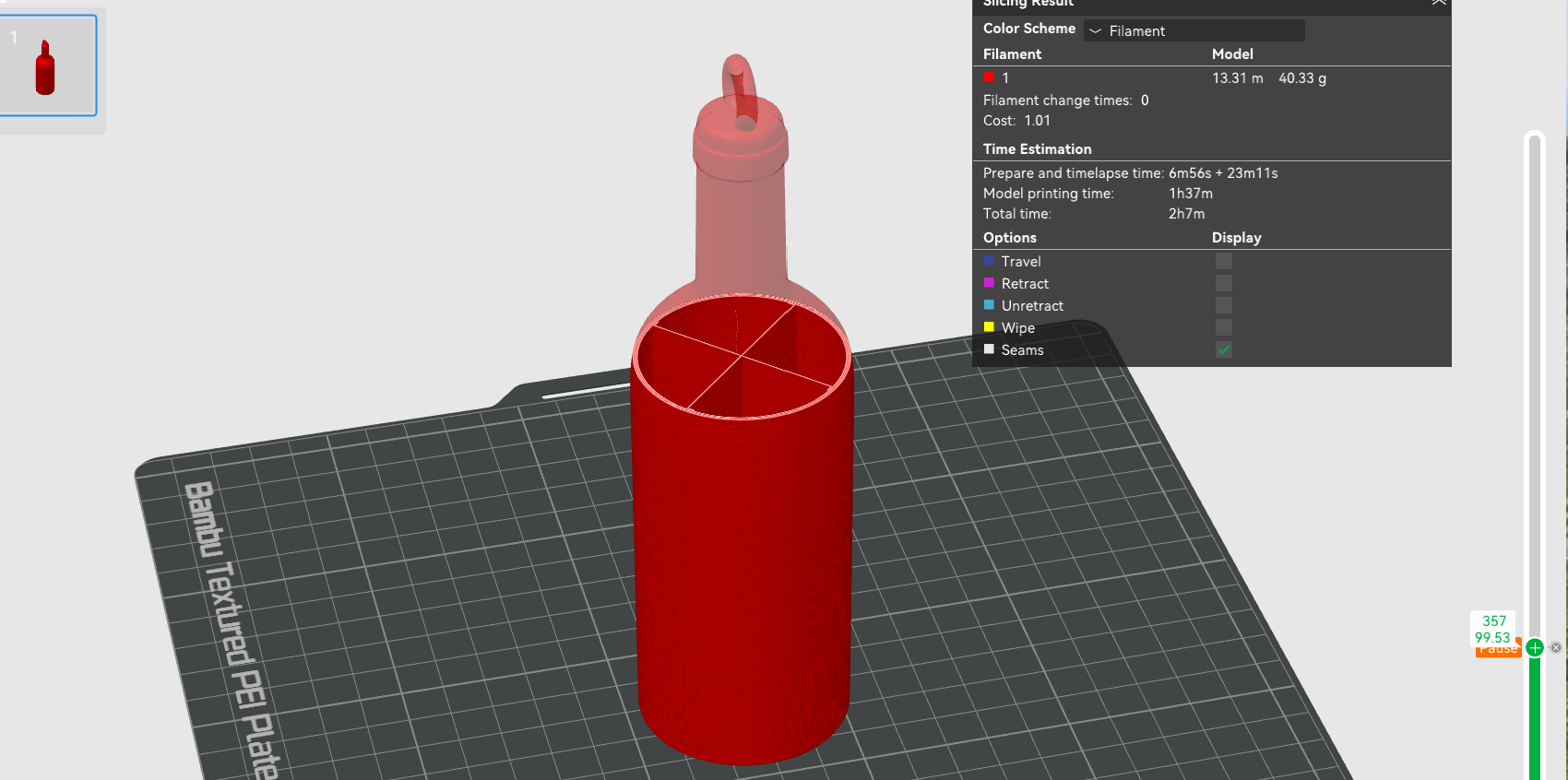This screenshot has width=1568, height=780.
Task: Click the '2h7m' total time value
Action: click(x=1186, y=214)
